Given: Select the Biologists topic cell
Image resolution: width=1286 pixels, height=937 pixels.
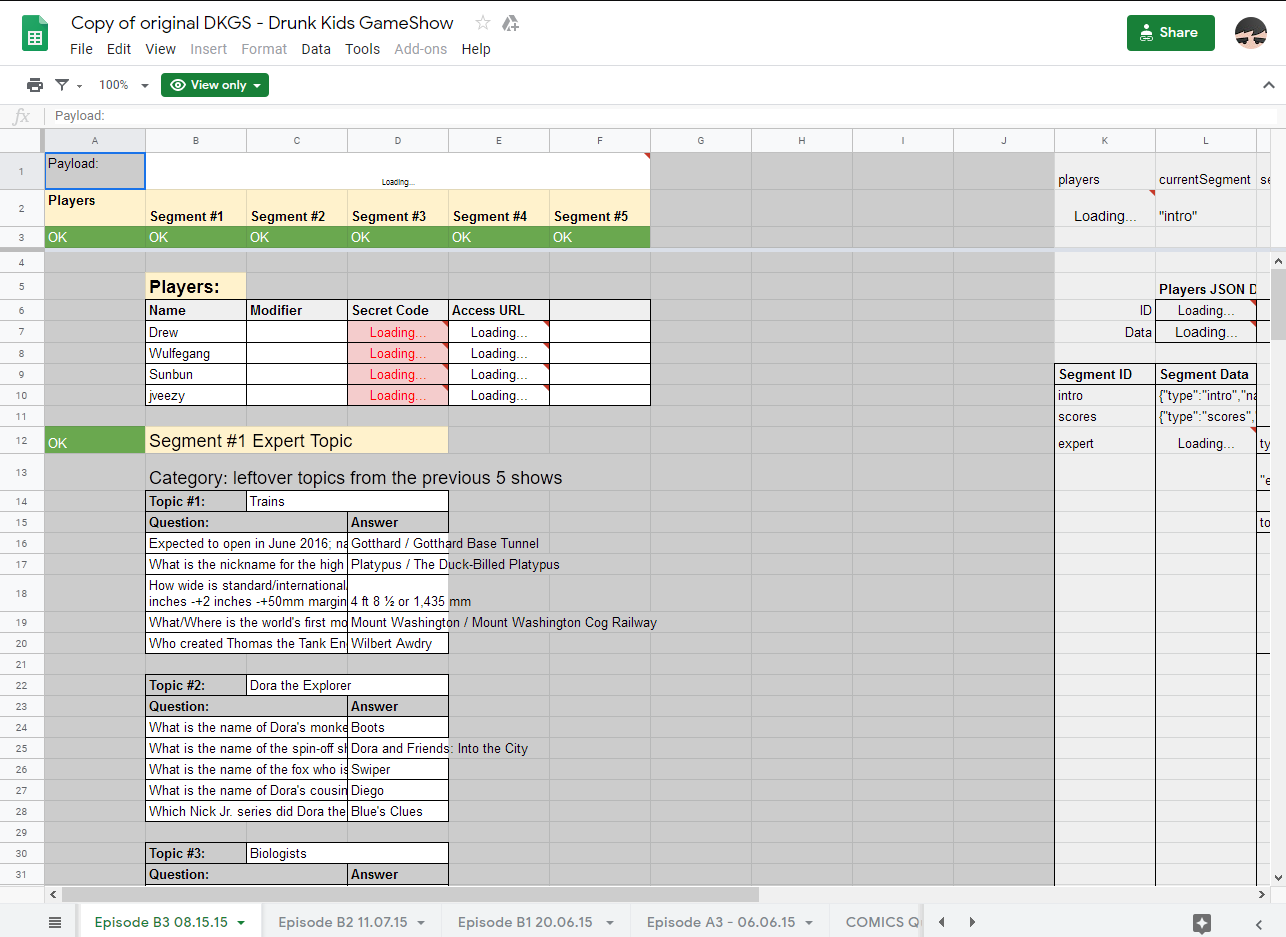Looking at the screenshot, I should 347,853.
